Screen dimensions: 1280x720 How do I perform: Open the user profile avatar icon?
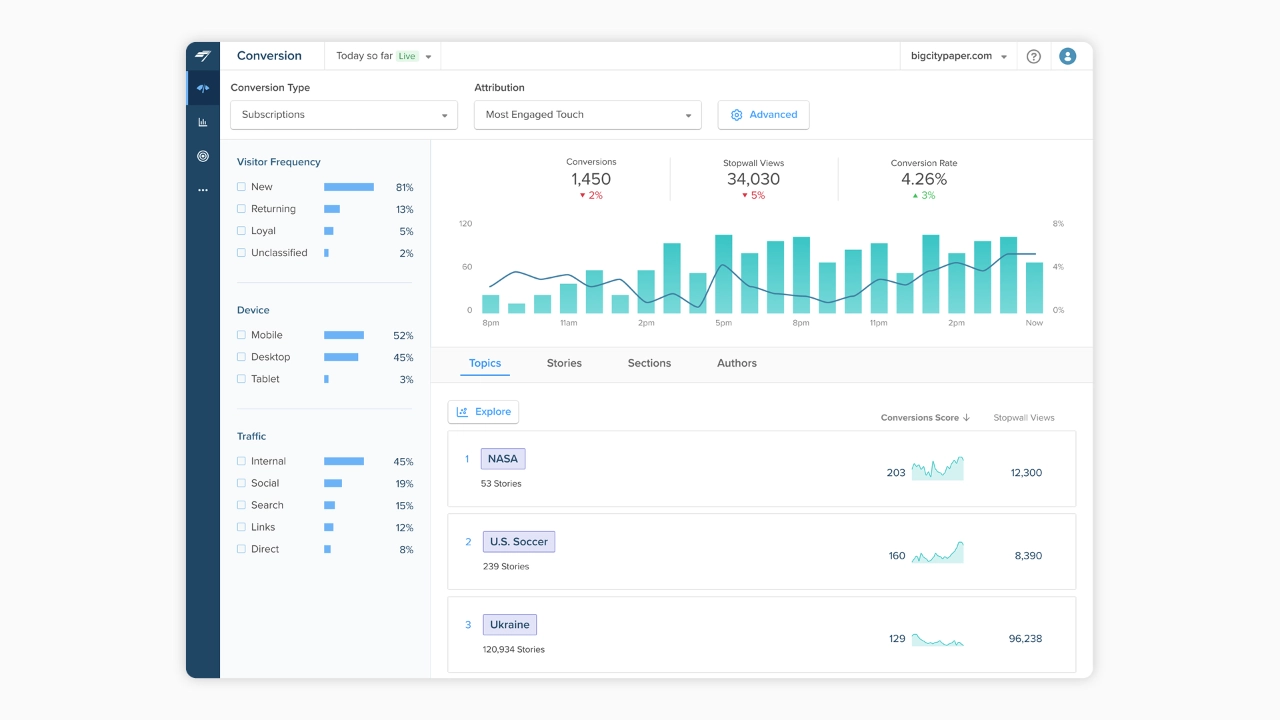point(1068,56)
